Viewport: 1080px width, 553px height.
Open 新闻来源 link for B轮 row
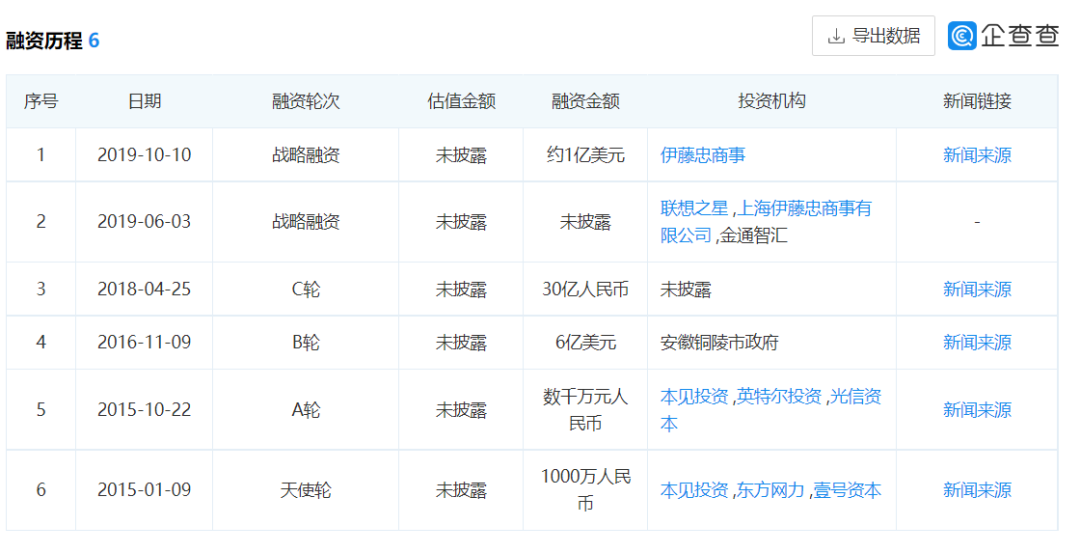[977, 342]
